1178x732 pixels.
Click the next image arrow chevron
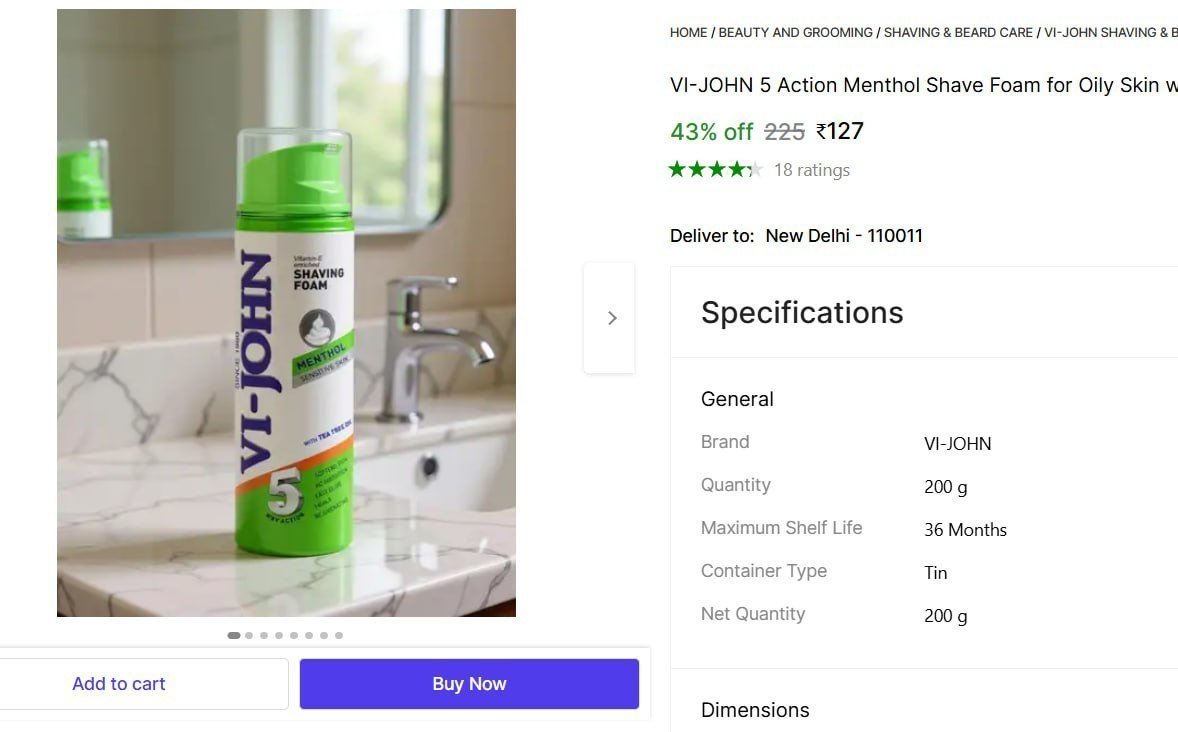pyautogui.click(x=611, y=317)
